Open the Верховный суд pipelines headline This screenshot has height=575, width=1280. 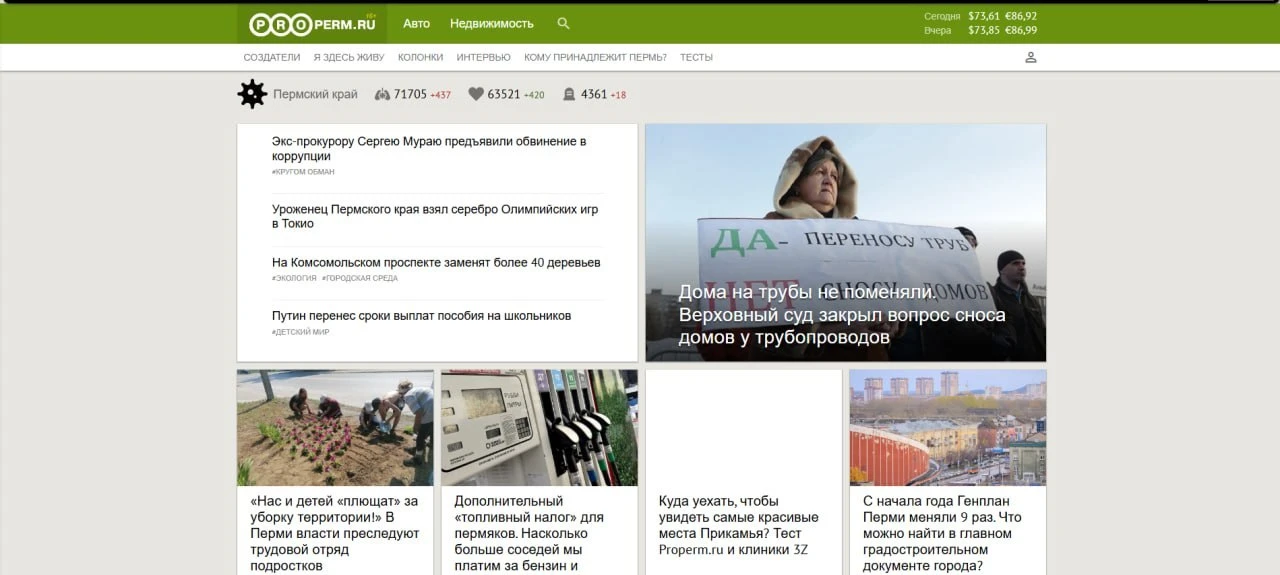(x=842, y=315)
